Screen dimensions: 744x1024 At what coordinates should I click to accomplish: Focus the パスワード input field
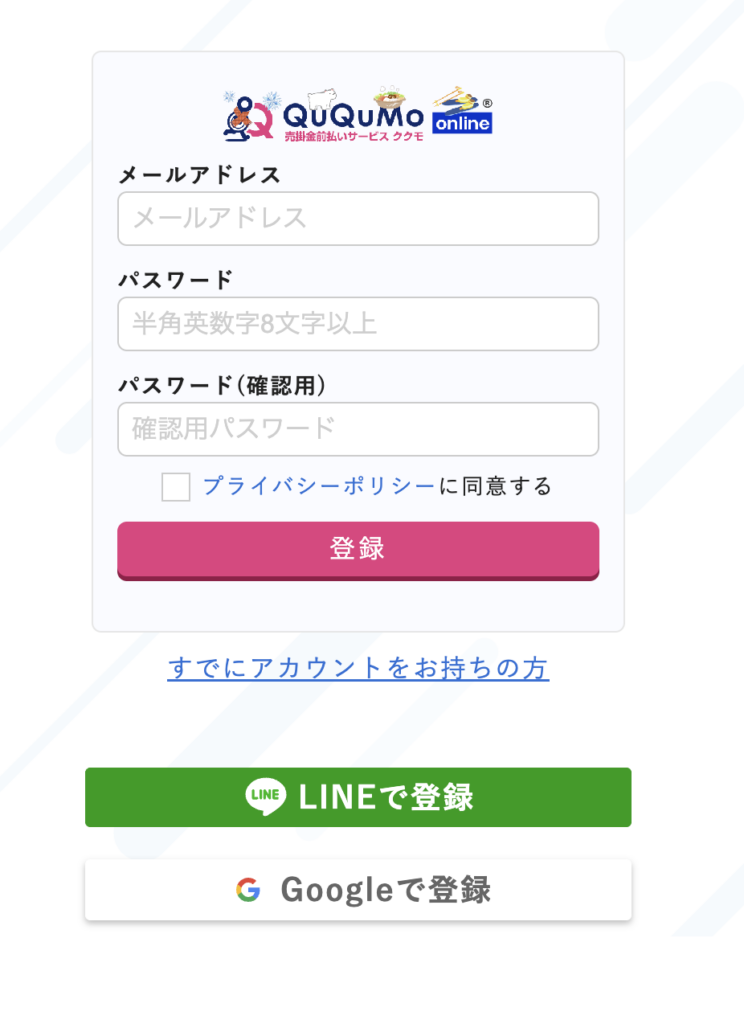click(358, 324)
